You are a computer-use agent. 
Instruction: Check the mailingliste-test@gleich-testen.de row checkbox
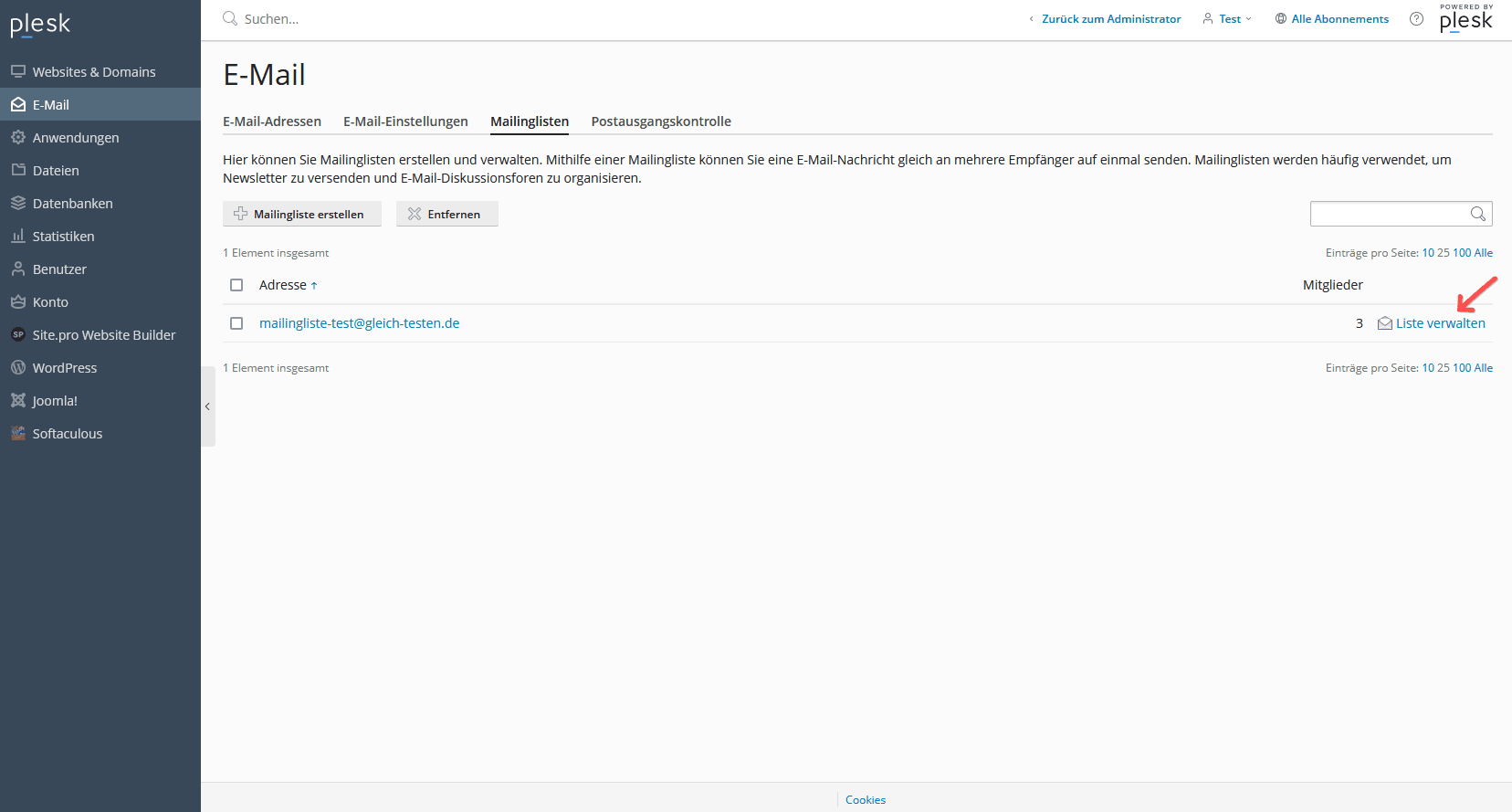tap(236, 323)
